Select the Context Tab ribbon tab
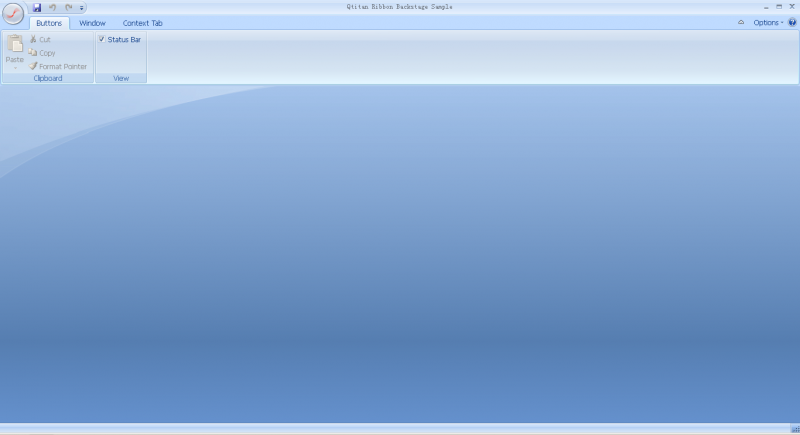The width and height of the screenshot is (800, 435). 142,23
